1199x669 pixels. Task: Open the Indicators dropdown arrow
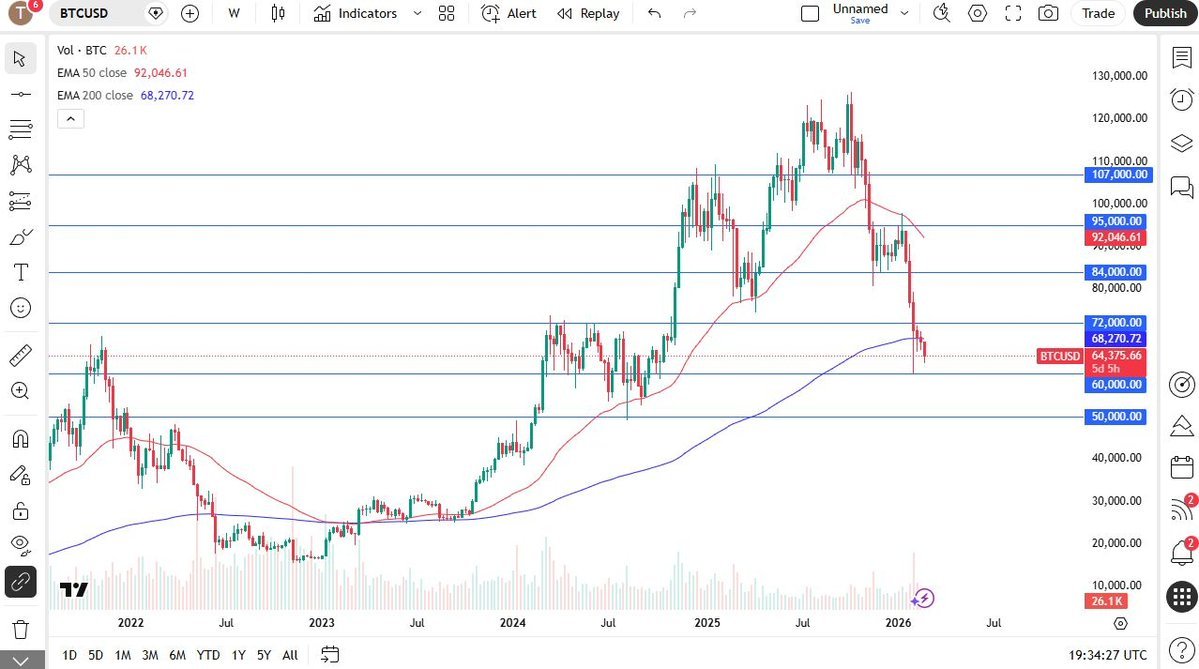coord(418,14)
